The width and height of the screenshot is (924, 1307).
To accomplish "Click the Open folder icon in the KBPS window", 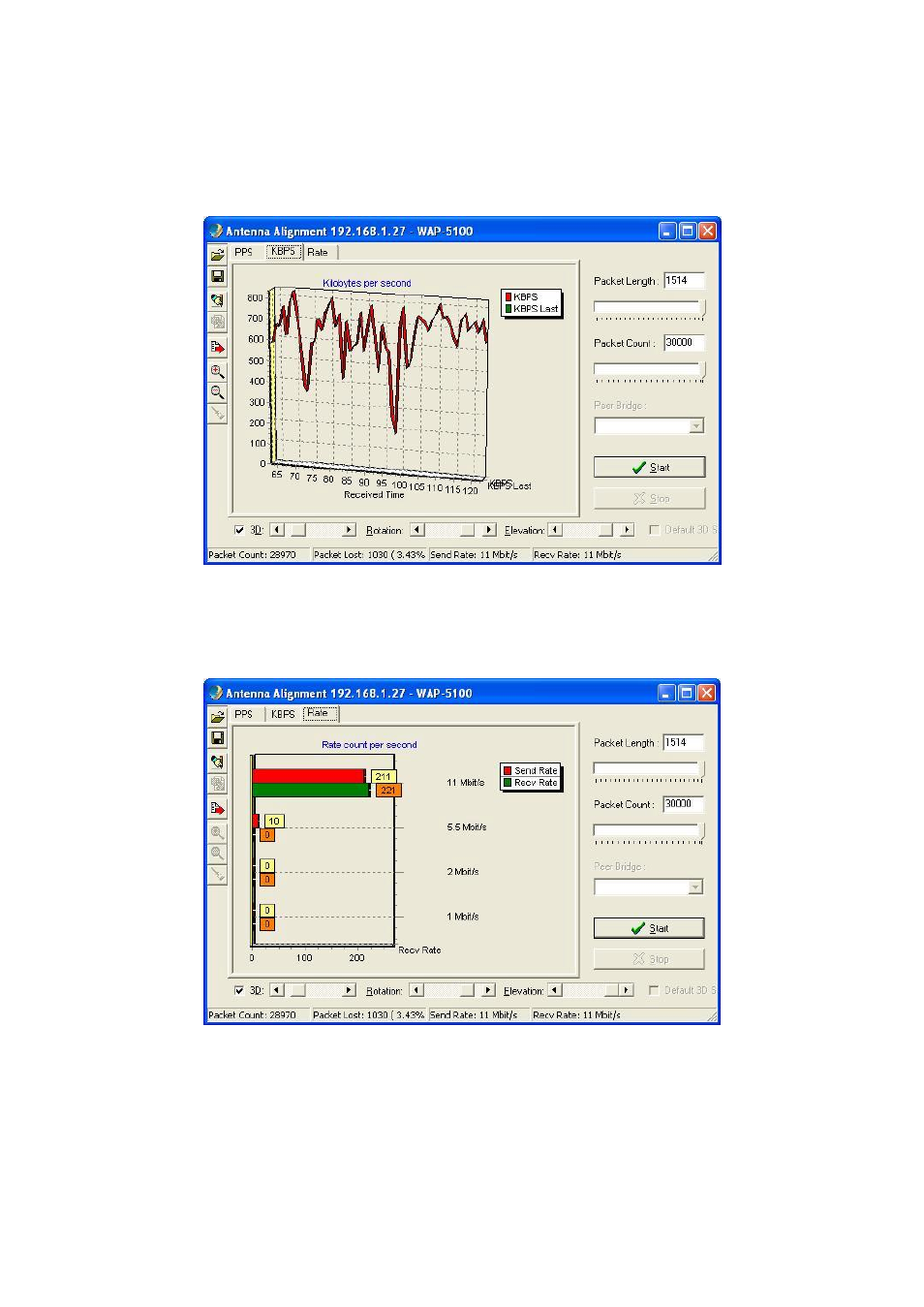I will pos(217,255).
